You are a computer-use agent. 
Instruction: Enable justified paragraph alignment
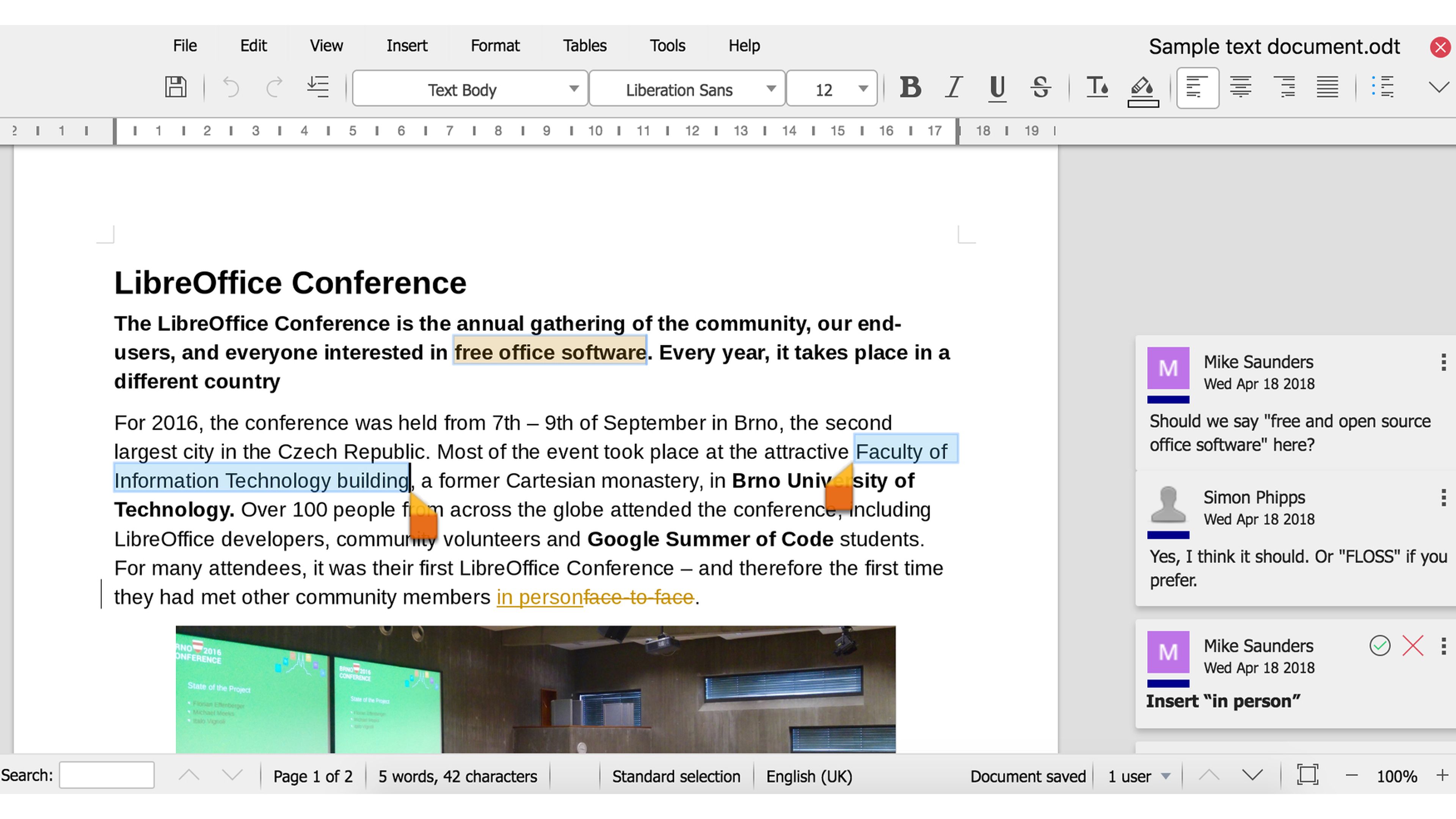point(1327,88)
